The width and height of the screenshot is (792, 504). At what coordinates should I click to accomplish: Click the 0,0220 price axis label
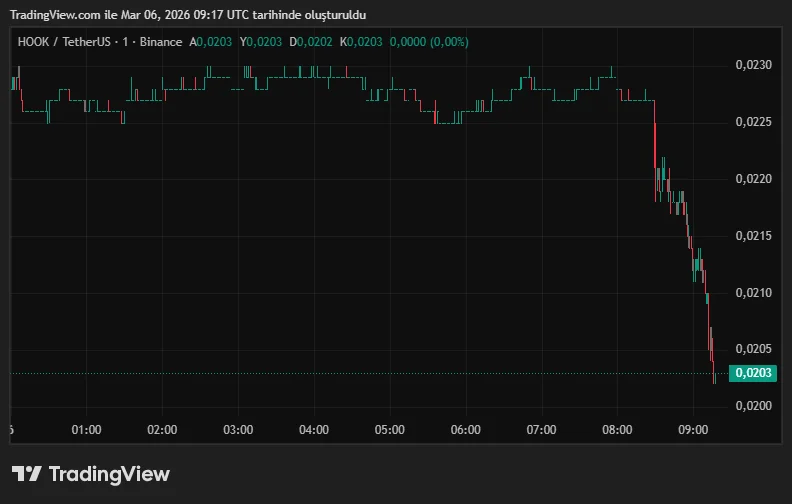coord(753,179)
